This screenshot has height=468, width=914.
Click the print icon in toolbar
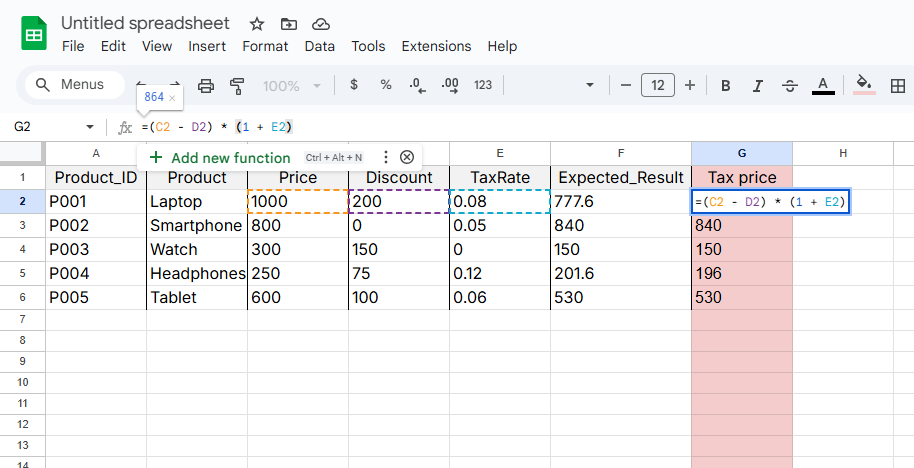coord(206,86)
